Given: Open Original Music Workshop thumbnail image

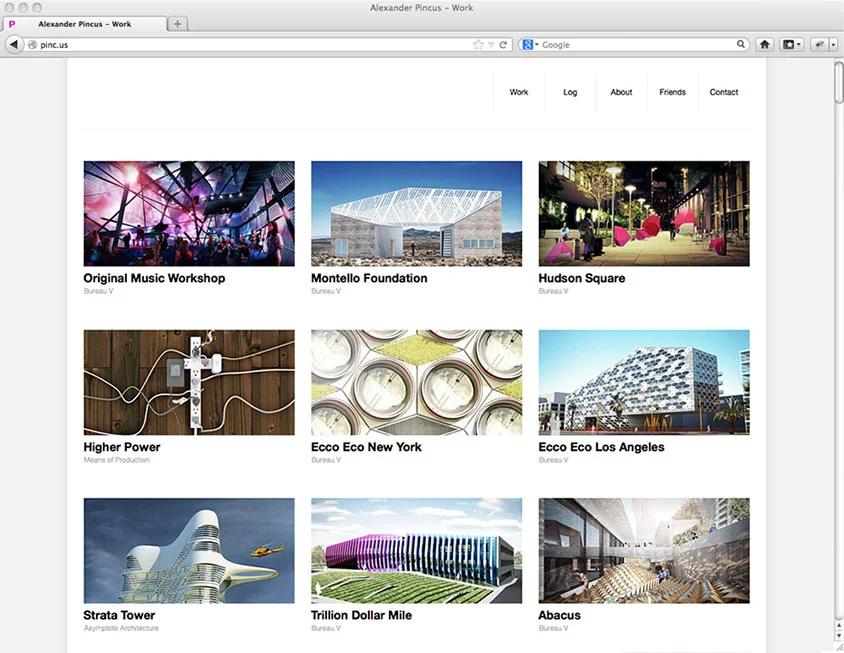Looking at the screenshot, I should (189, 213).
